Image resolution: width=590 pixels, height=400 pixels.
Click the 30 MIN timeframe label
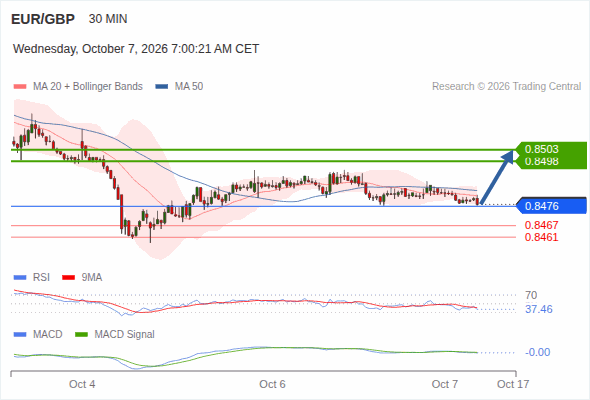(108, 19)
